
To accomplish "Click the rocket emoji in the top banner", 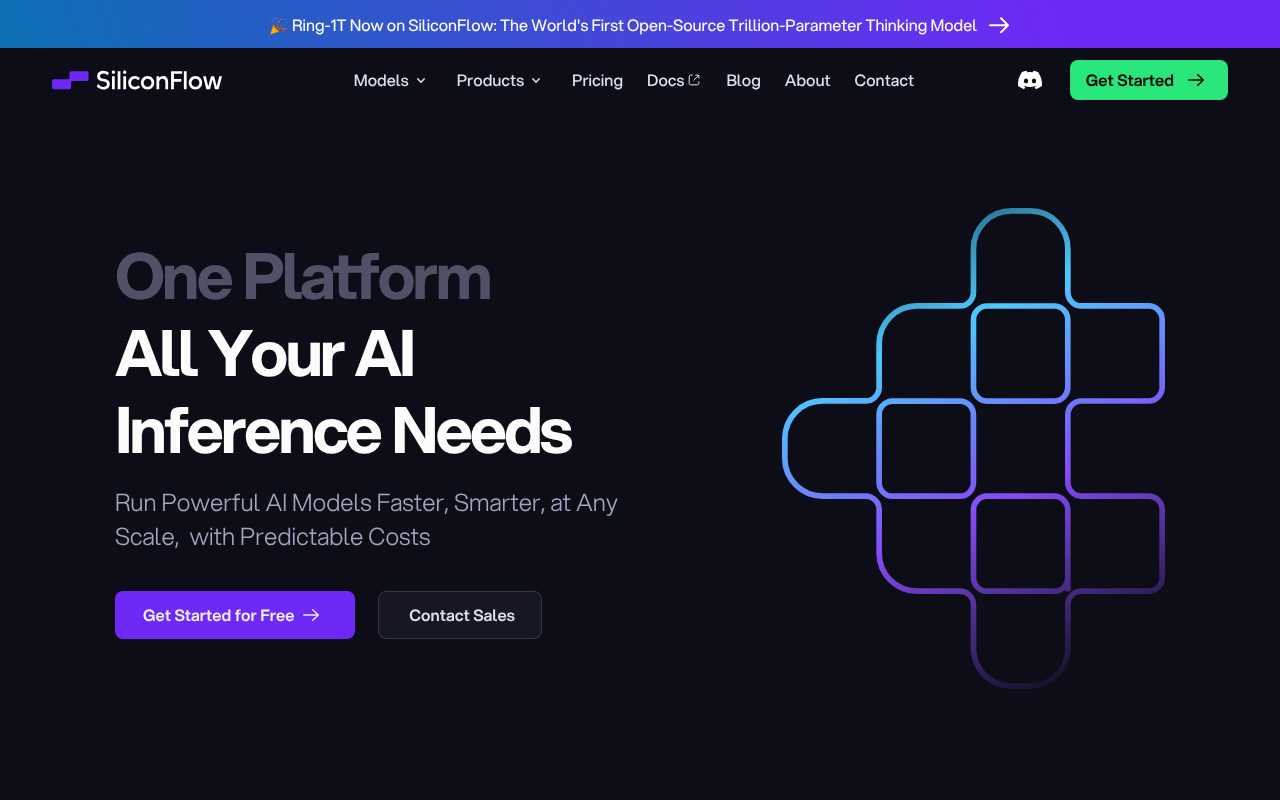I will pyautogui.click(x=277, y=25).
